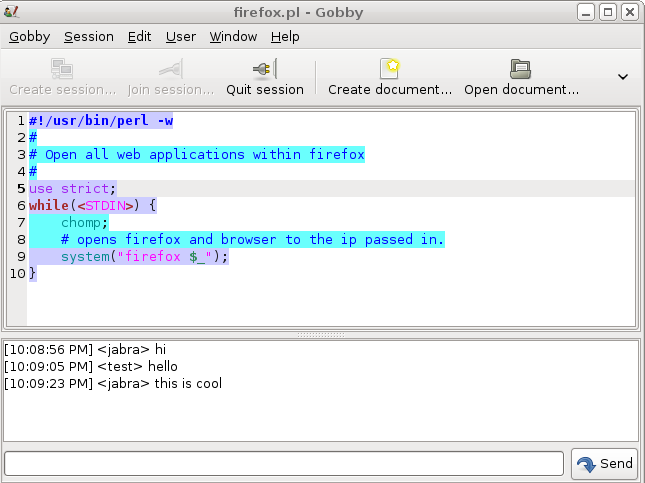Click the Open document folder icon

[520, 69]
